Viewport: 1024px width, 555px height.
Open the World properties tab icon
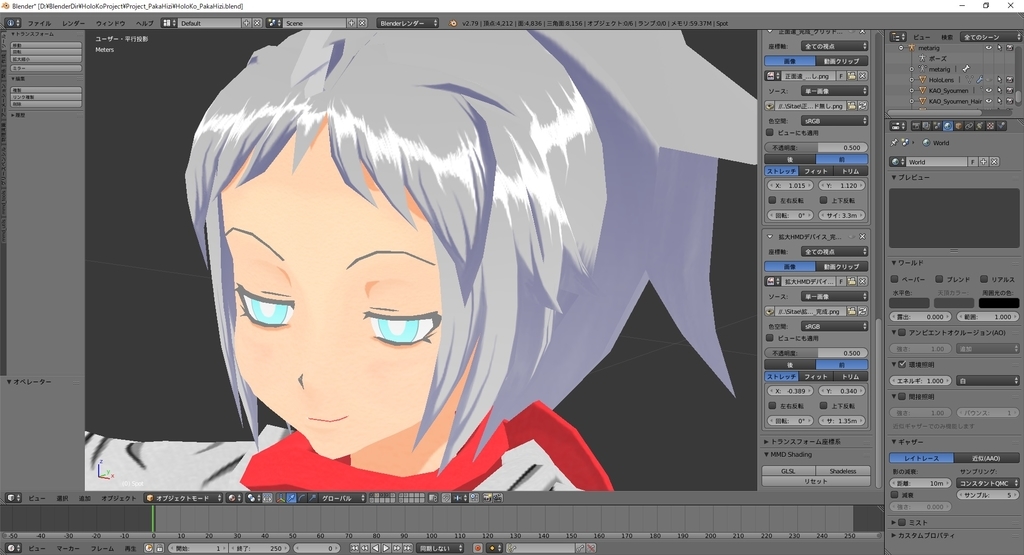pyautogui.click(x=948, y=126)
